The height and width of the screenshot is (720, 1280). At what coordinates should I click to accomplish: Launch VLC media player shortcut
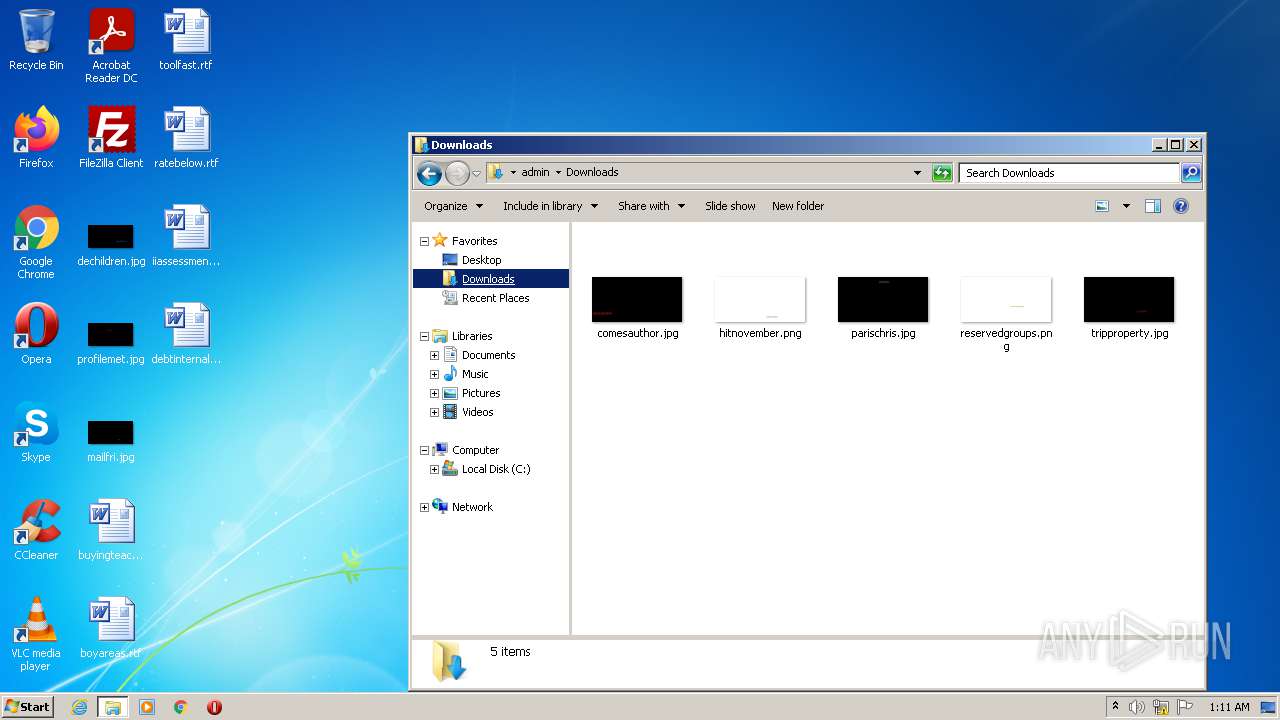(36, 634)
